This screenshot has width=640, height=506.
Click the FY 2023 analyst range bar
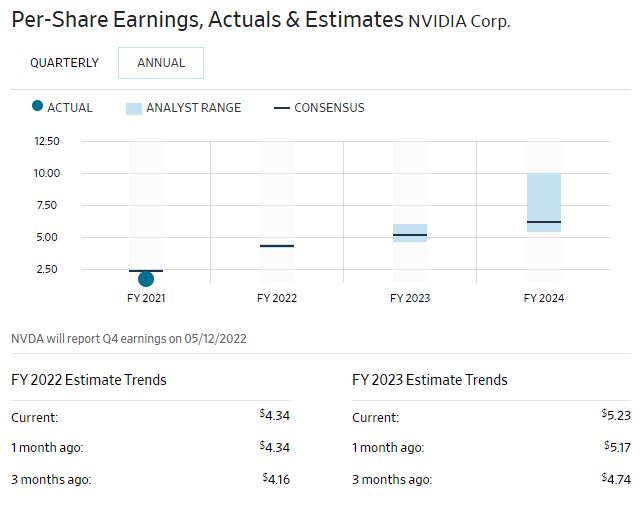click(x=410, y=233)
